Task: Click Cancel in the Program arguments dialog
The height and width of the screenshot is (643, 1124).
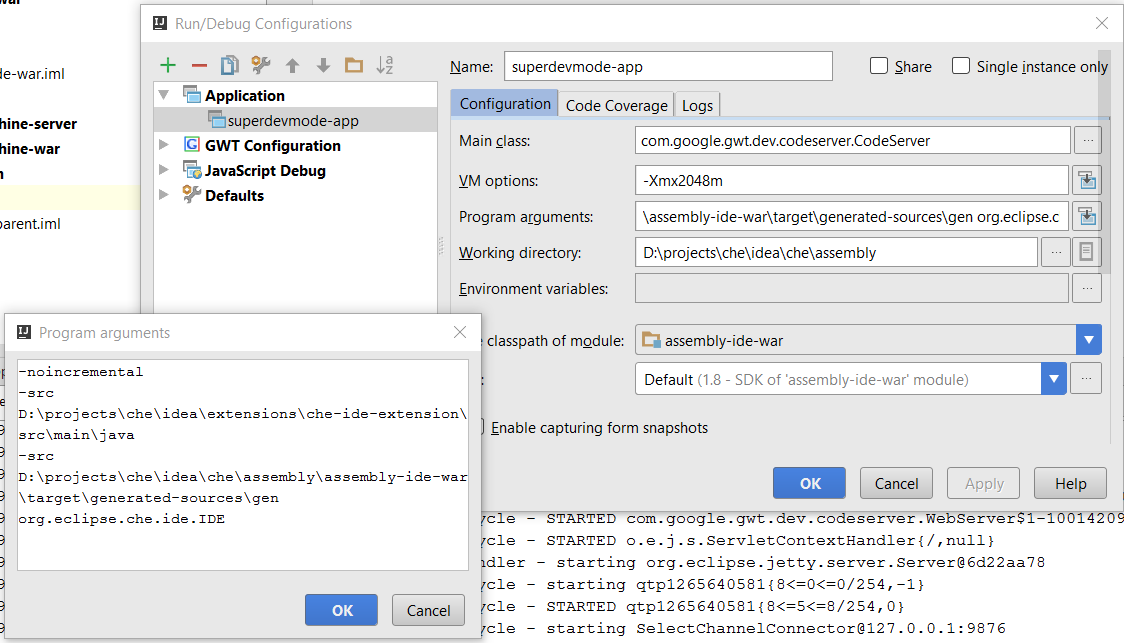Action: point(429,610)
